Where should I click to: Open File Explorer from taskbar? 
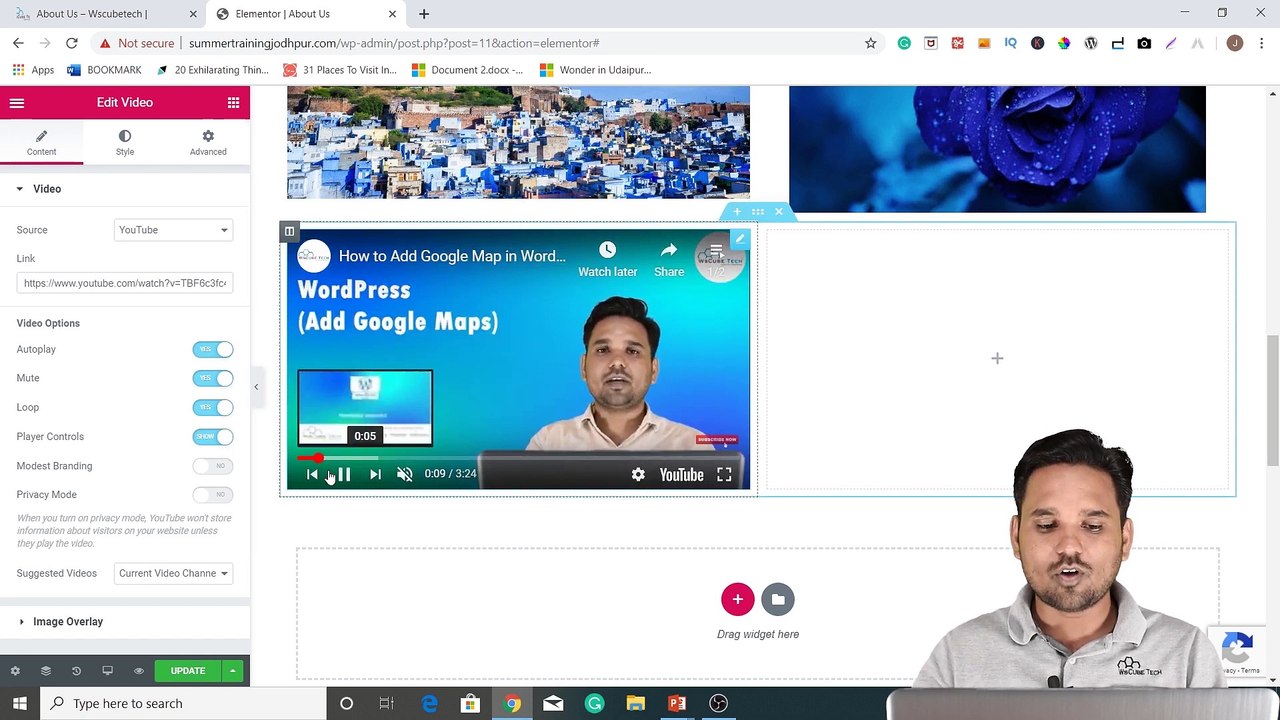tap(635, 704)
